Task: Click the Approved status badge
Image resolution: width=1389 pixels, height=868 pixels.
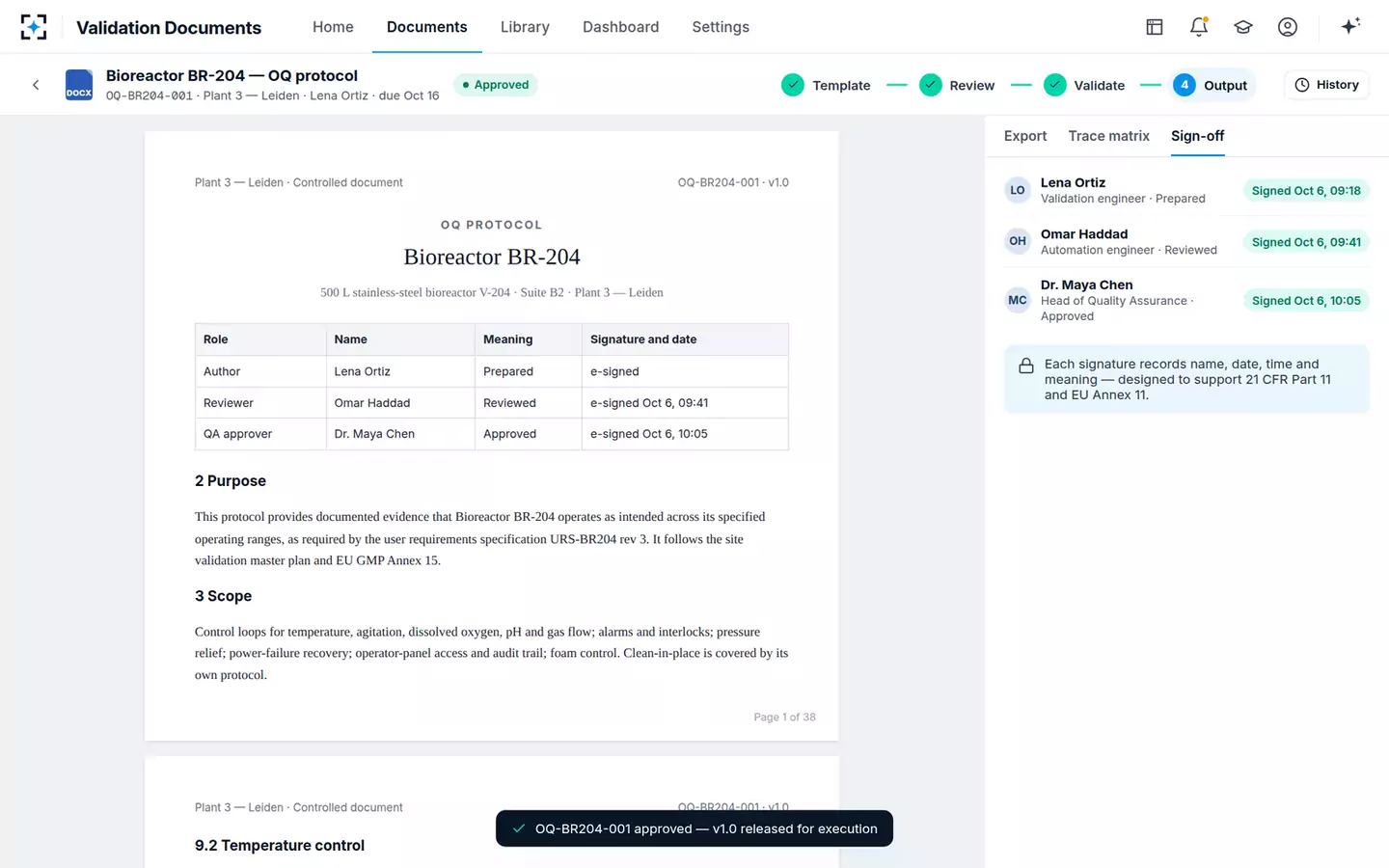Action: point(496,85)
